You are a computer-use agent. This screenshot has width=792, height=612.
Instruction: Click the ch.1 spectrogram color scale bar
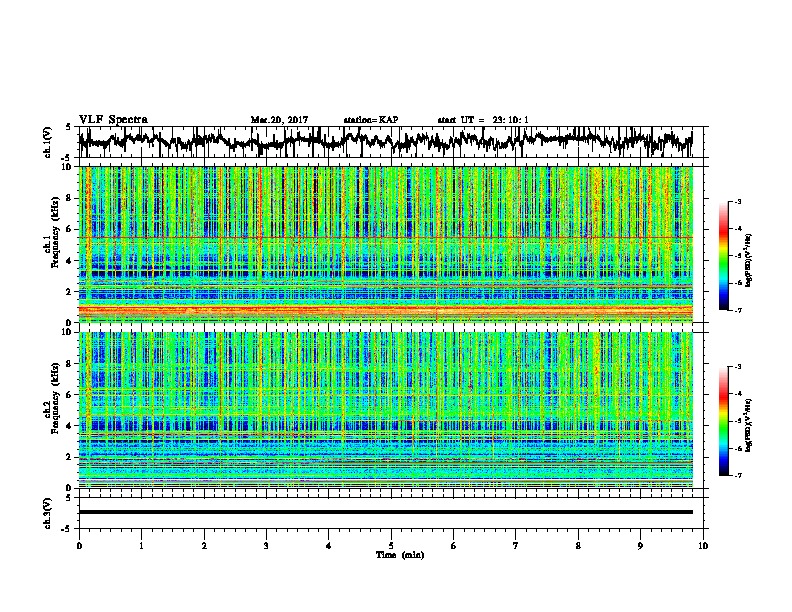723,256
